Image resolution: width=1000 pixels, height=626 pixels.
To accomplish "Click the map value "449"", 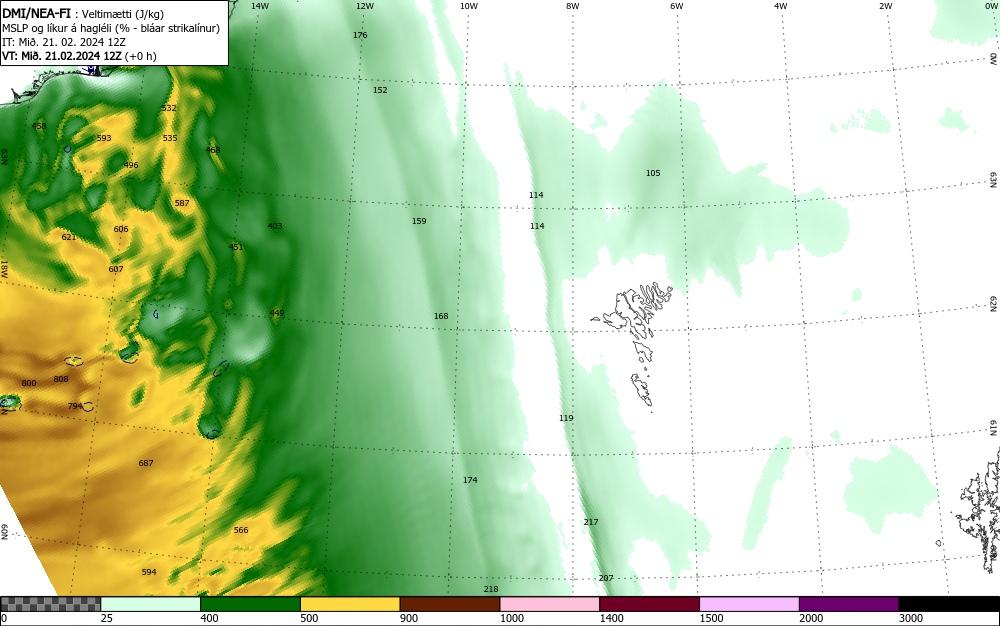I will (x=277, y=313).
